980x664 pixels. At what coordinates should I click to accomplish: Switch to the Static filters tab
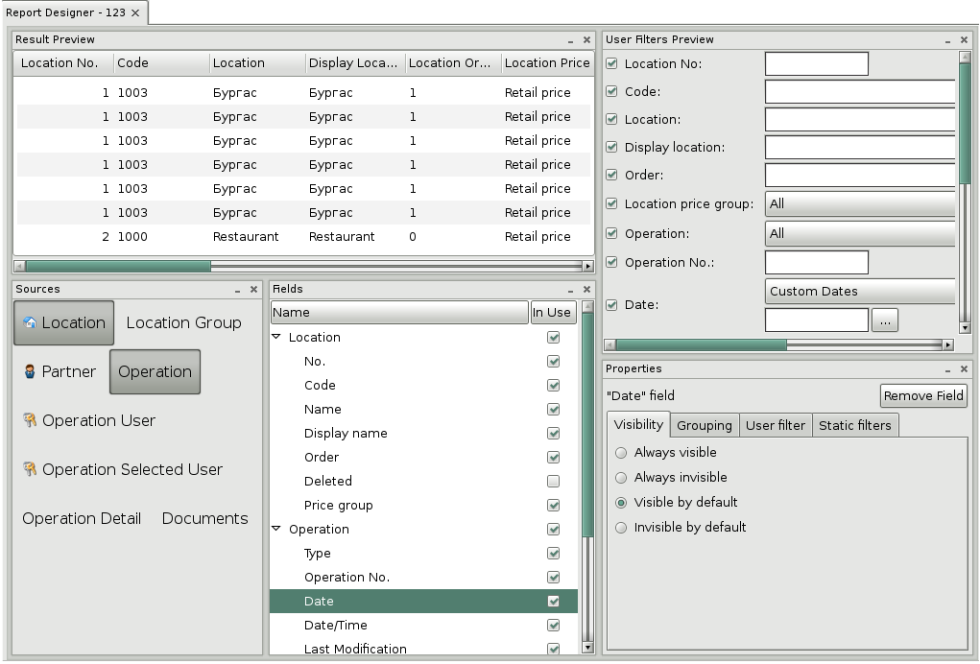(x=855, y=426)
